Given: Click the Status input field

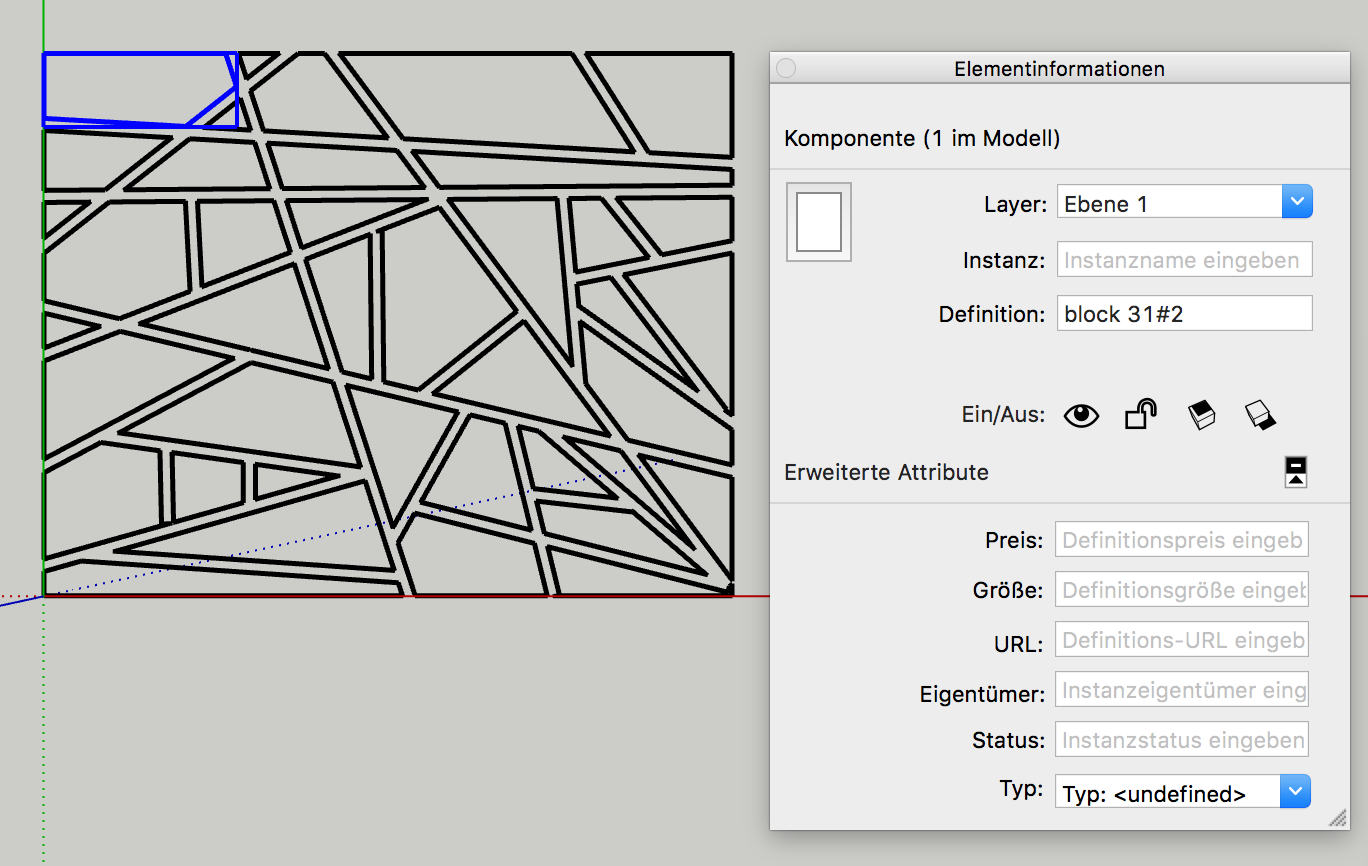Looking at the screenshot, I should pos(1181,740).
